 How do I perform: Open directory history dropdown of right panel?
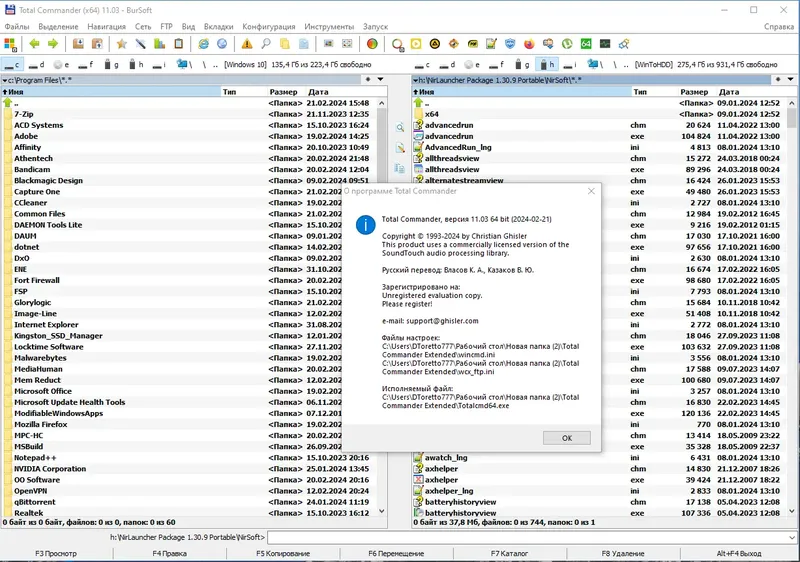(790, 80)
